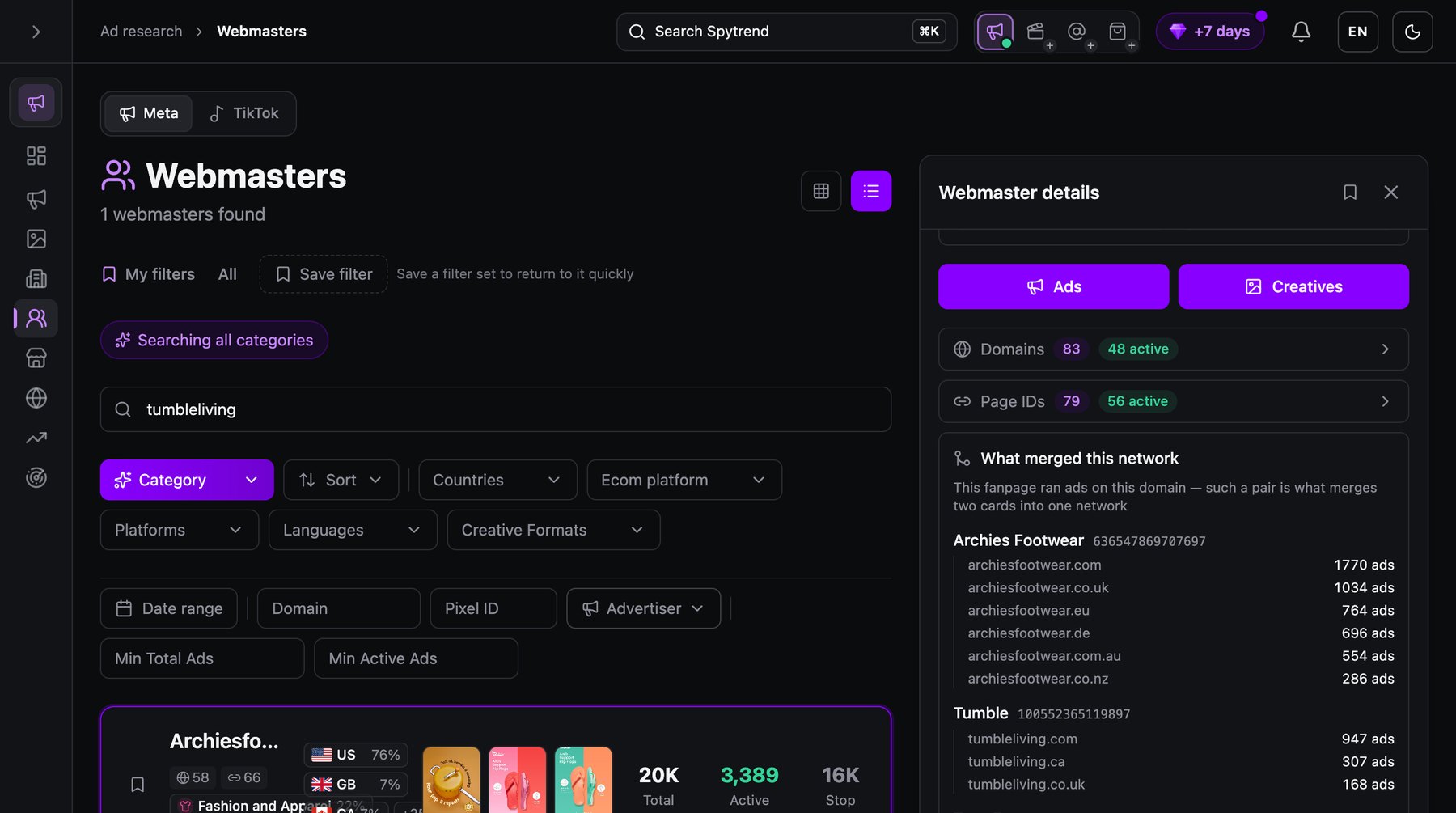Image resolution: width=1456 pixels, height=813 pixels.
Task: Switch to the TikTok tab
Action: coord(244,113)
